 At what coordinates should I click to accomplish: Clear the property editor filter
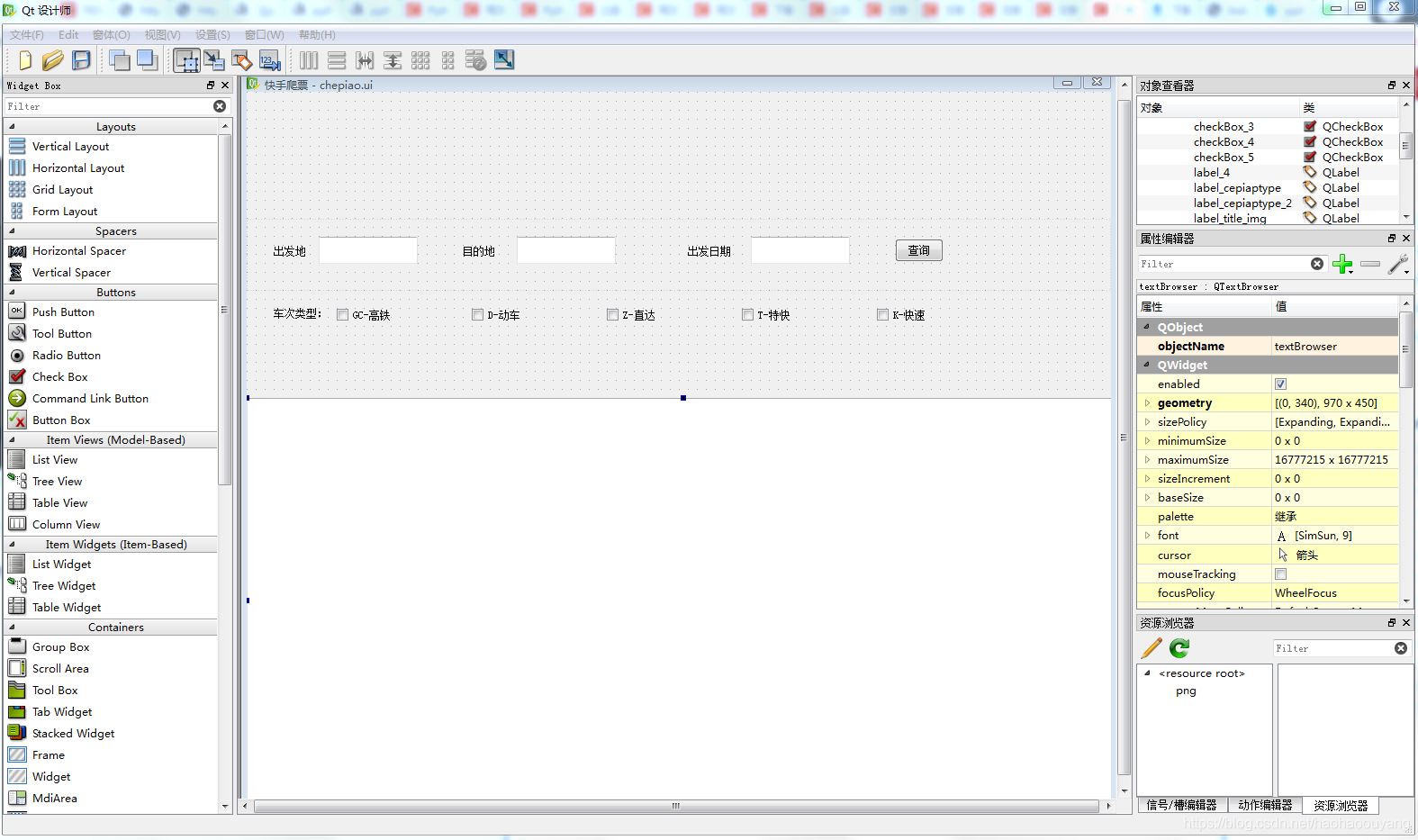1317,264
